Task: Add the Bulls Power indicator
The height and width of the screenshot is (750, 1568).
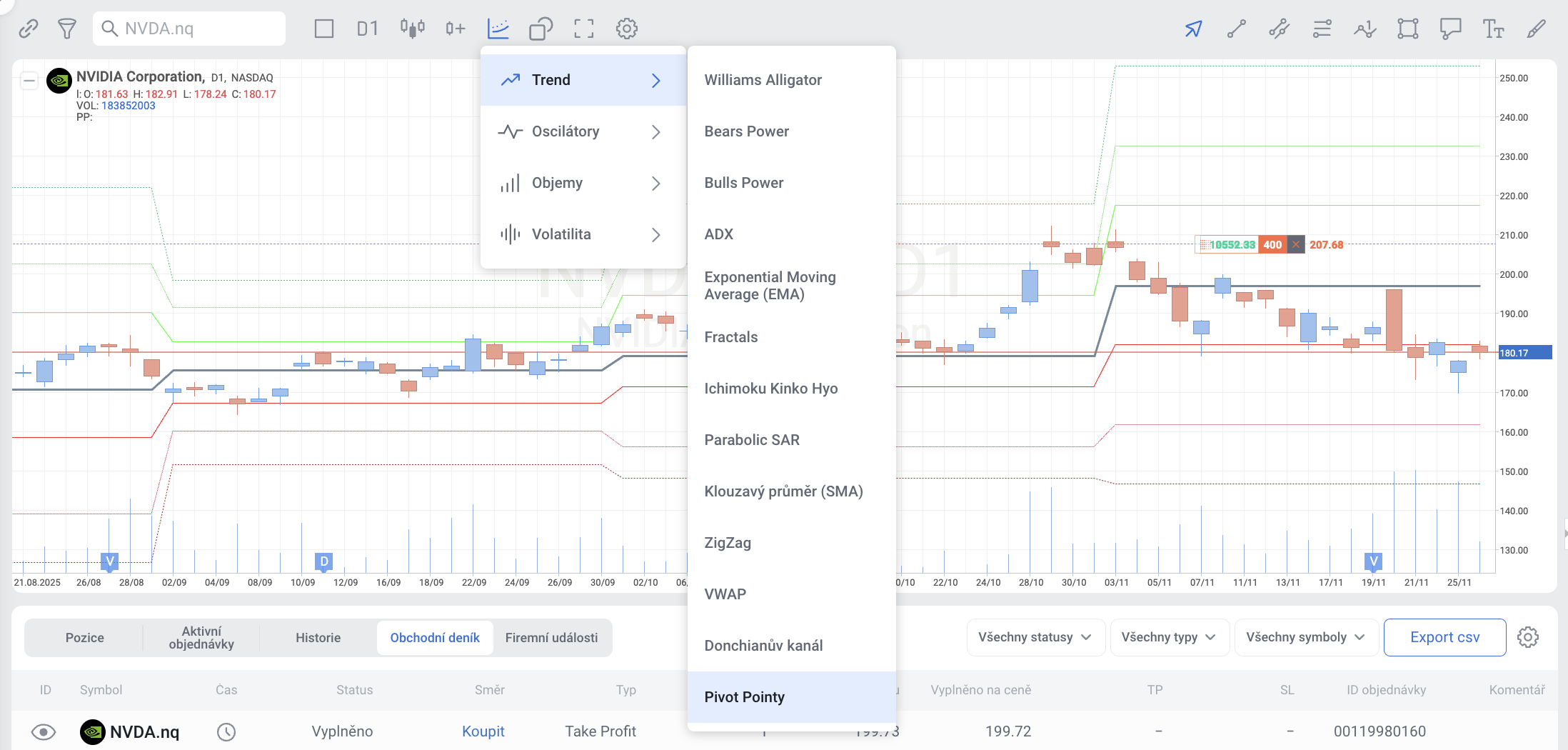Action: (791, 183)
